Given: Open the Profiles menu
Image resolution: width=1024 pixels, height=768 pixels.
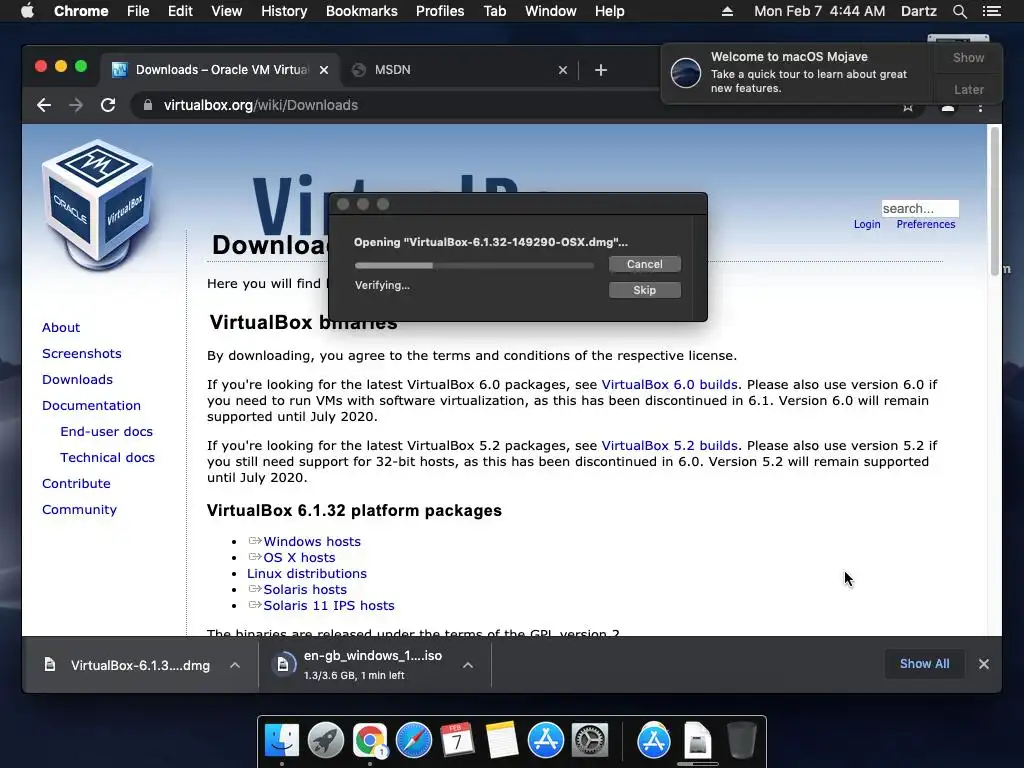Looking at the screenshot, I should pyautogui.click(x=440, y=11).
